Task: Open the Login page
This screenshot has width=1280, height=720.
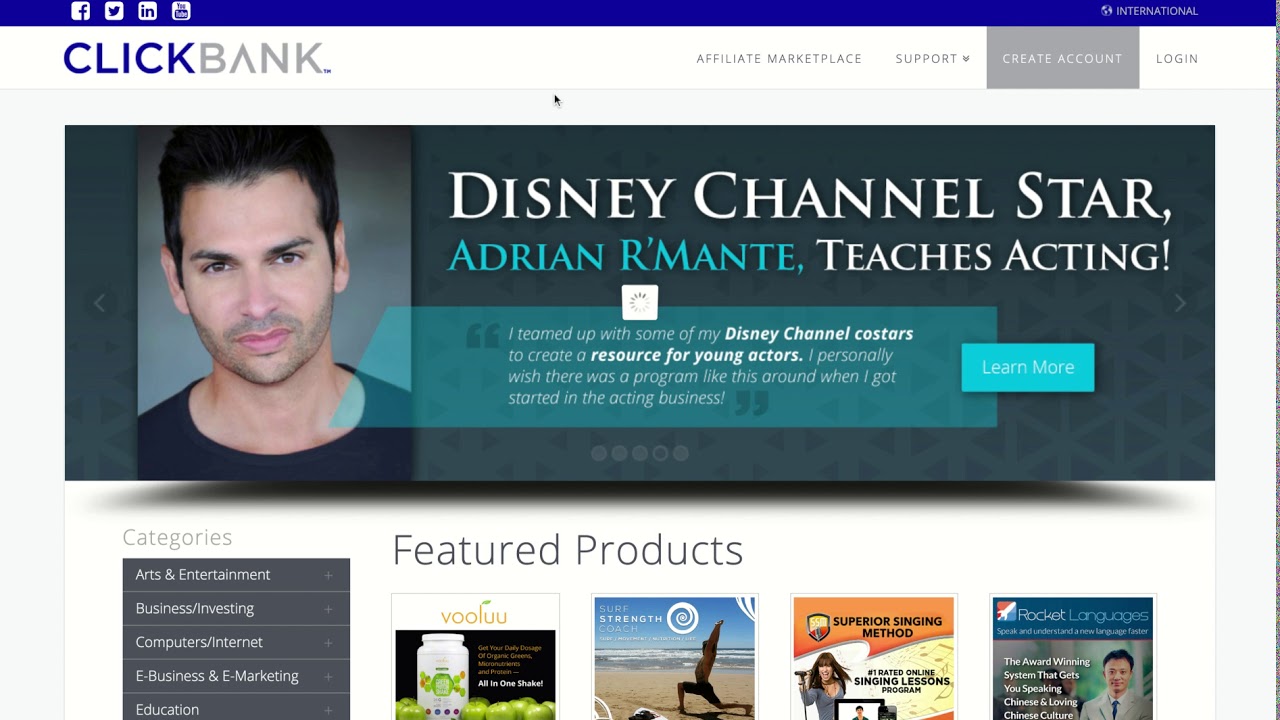Action: (1177, 59)
